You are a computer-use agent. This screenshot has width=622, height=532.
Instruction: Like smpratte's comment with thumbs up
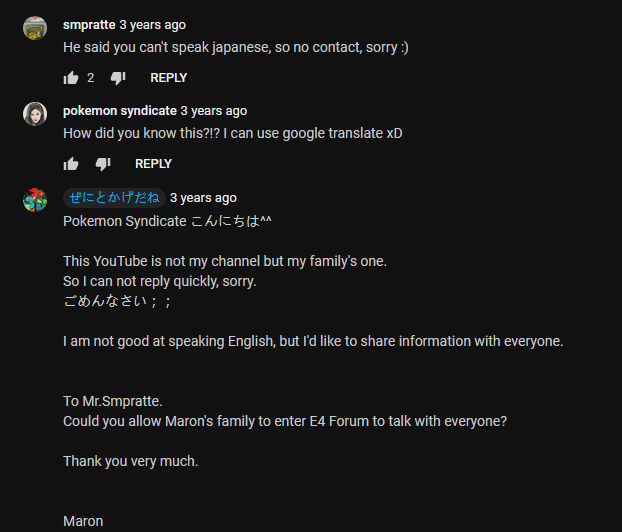(x=71, y=78)
